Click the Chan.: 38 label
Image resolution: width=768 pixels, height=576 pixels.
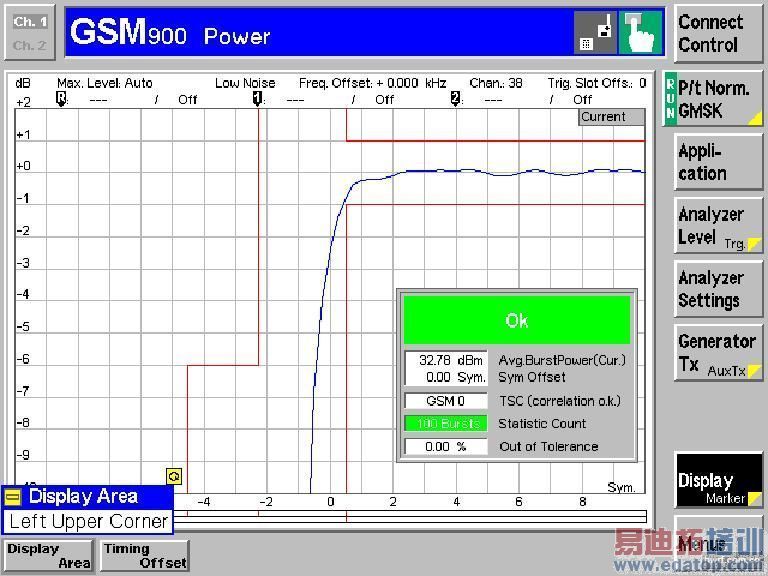point(496,83)
